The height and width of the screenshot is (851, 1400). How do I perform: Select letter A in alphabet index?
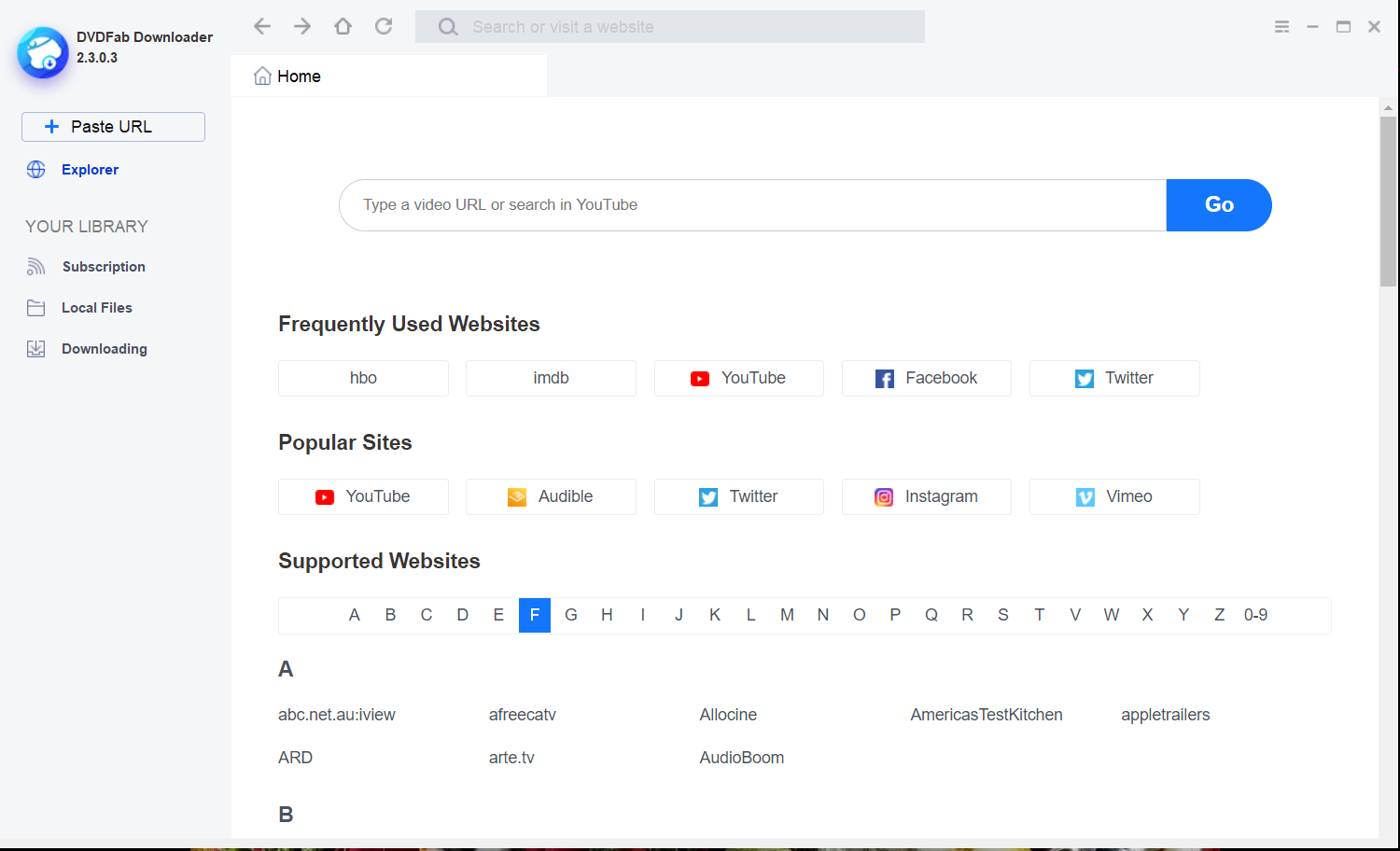click(x=355, y=615)
